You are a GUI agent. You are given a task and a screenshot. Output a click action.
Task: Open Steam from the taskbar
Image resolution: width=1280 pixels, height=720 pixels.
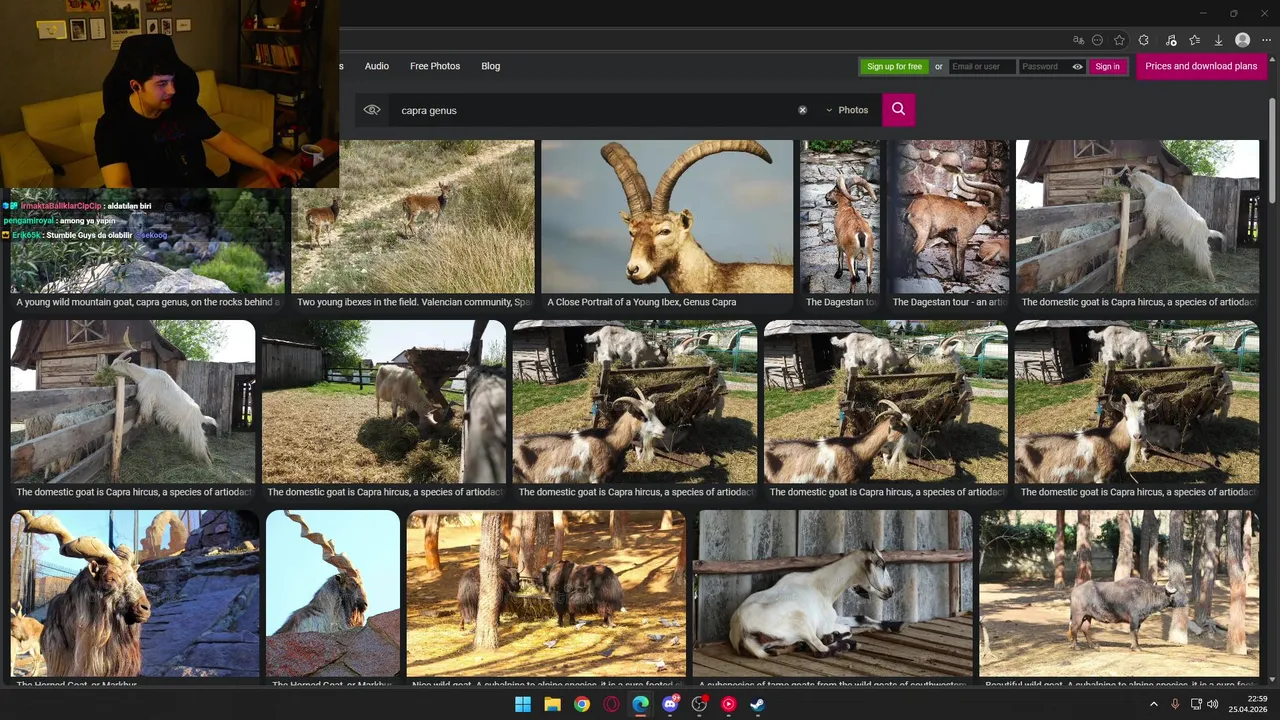tap(758, 704)
